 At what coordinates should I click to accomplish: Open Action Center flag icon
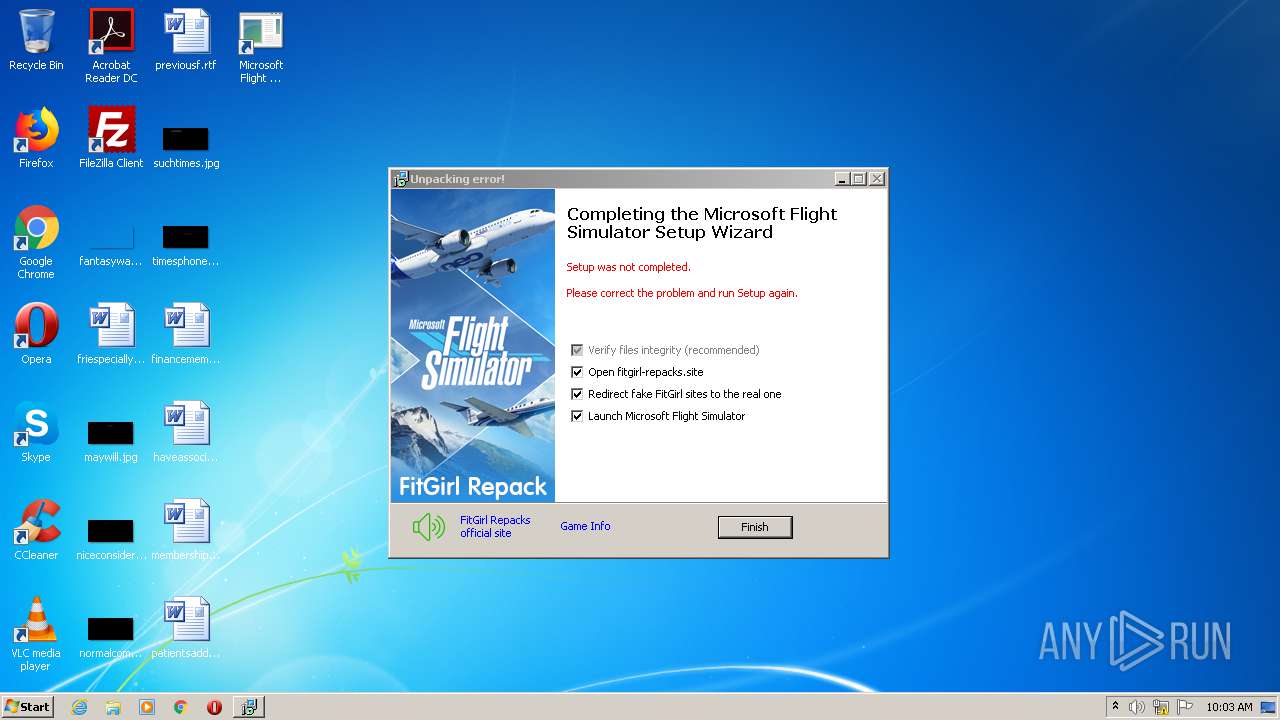pyautogui.click(x=1185, y=707)
